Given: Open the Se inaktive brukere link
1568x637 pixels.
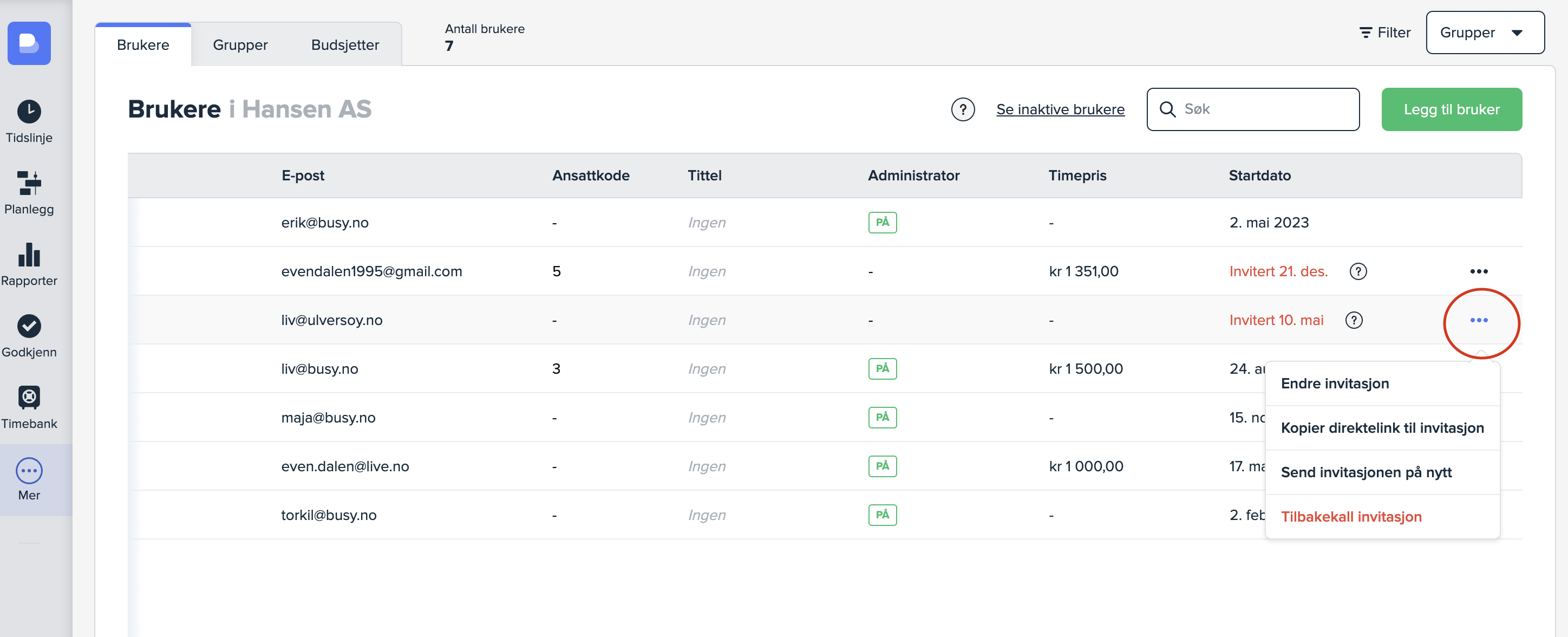Looking at the screenshot, I should click(1060, 109).
